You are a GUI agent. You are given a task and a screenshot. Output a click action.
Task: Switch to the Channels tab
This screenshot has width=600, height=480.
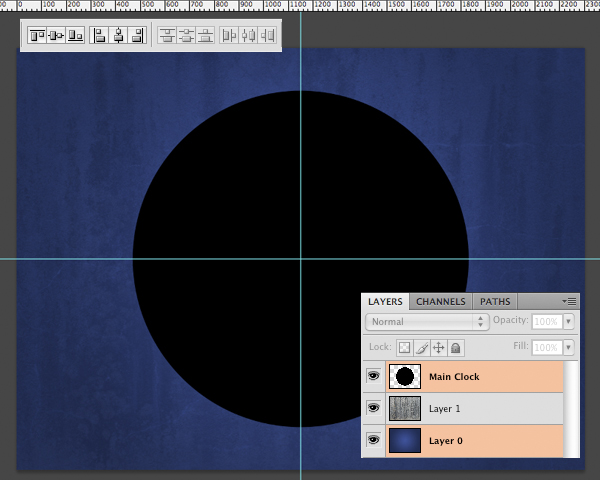pyautogui.click(x=440, y=301)
